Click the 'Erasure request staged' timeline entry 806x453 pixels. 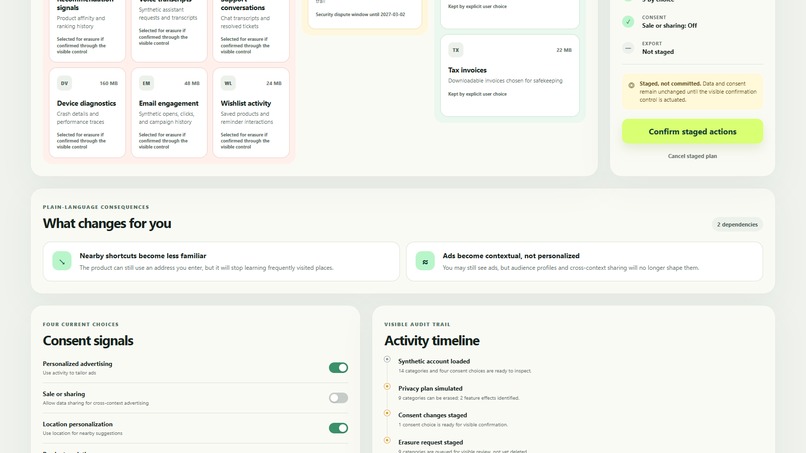coord(462,446)
